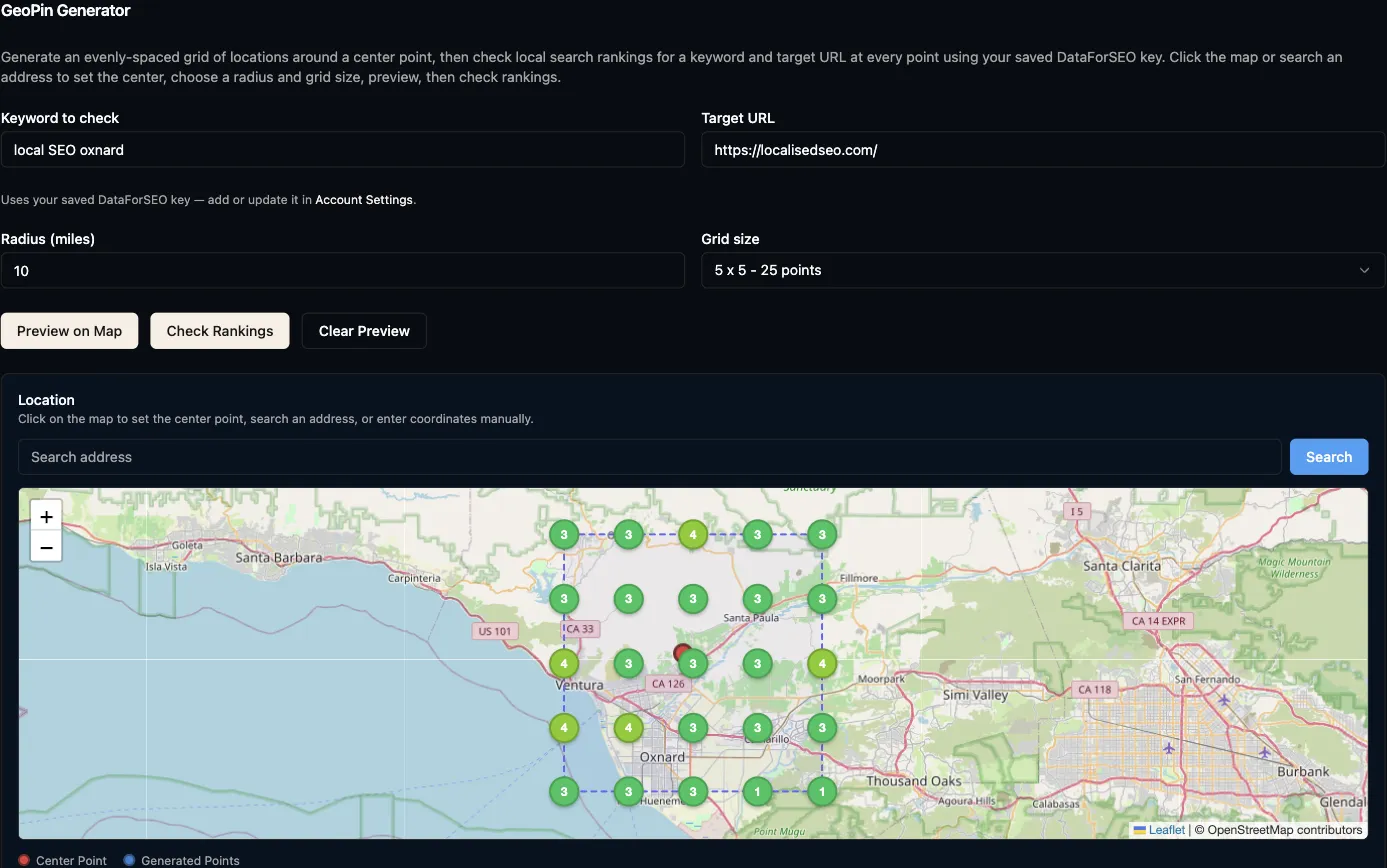Viewport: 1387px width, 868px height.
Task: Click the 3 marker overlapping the red center pin
Action: 694,664
